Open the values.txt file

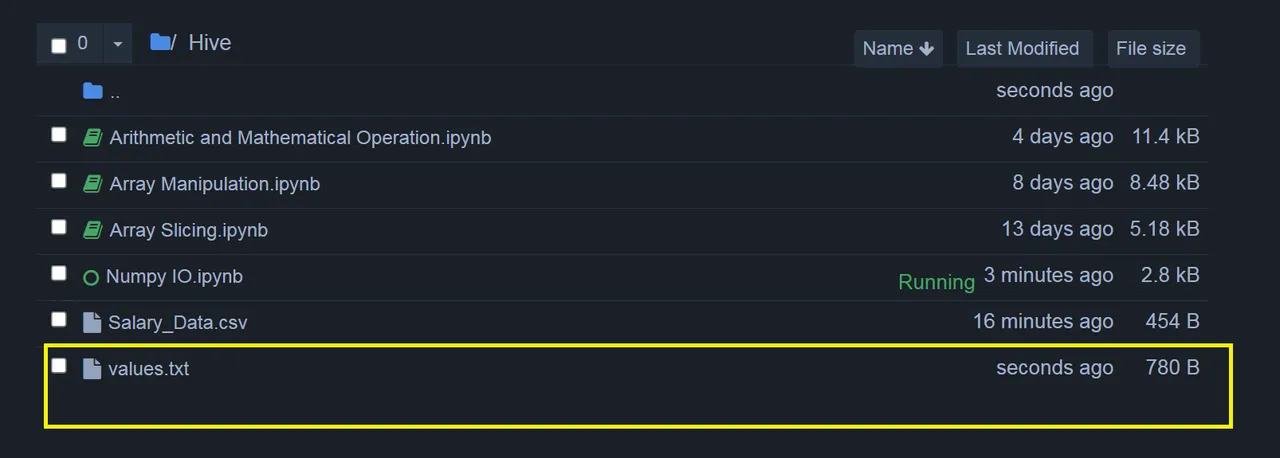[148, 369]
